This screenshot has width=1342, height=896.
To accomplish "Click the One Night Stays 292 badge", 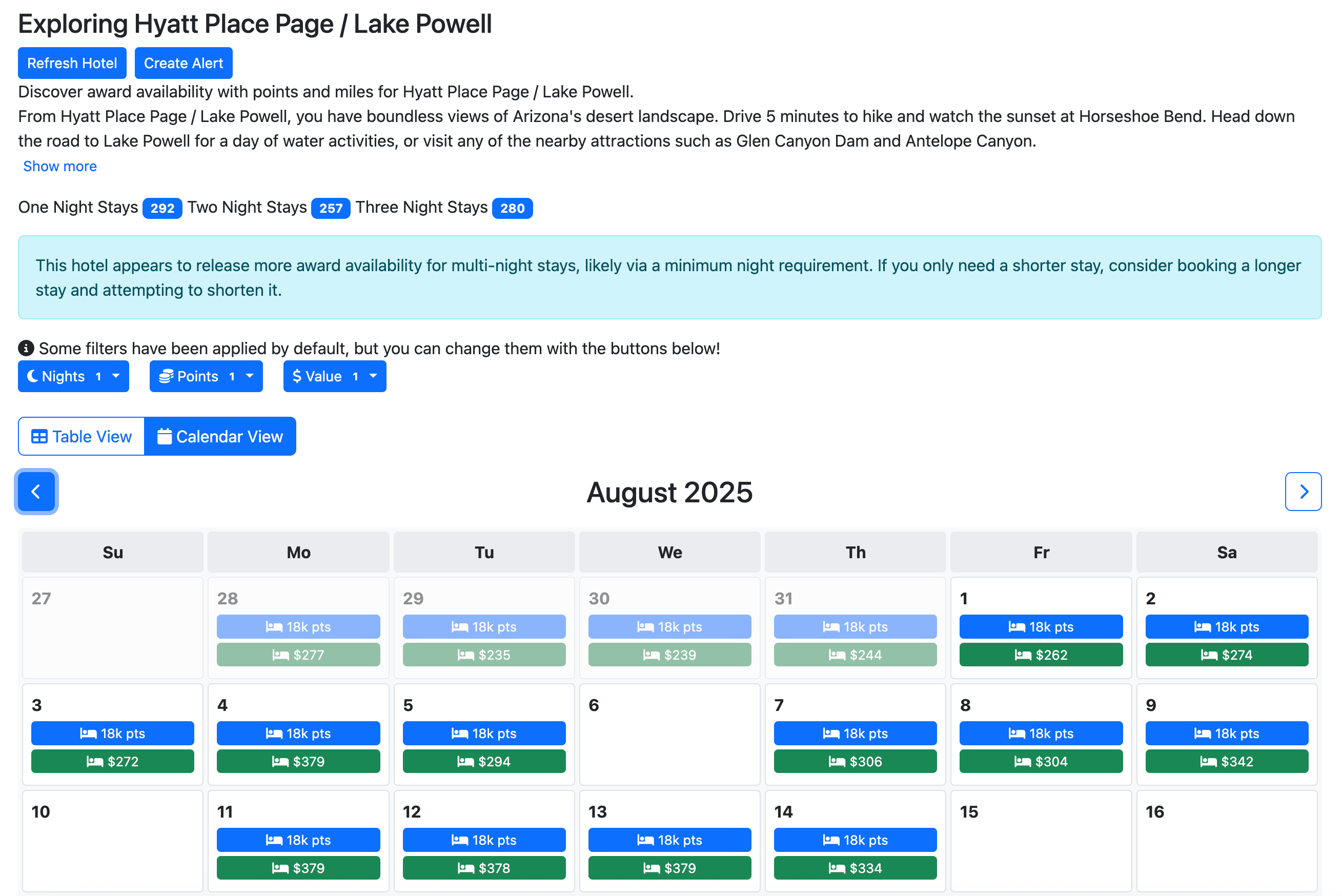I will point(162,208).
